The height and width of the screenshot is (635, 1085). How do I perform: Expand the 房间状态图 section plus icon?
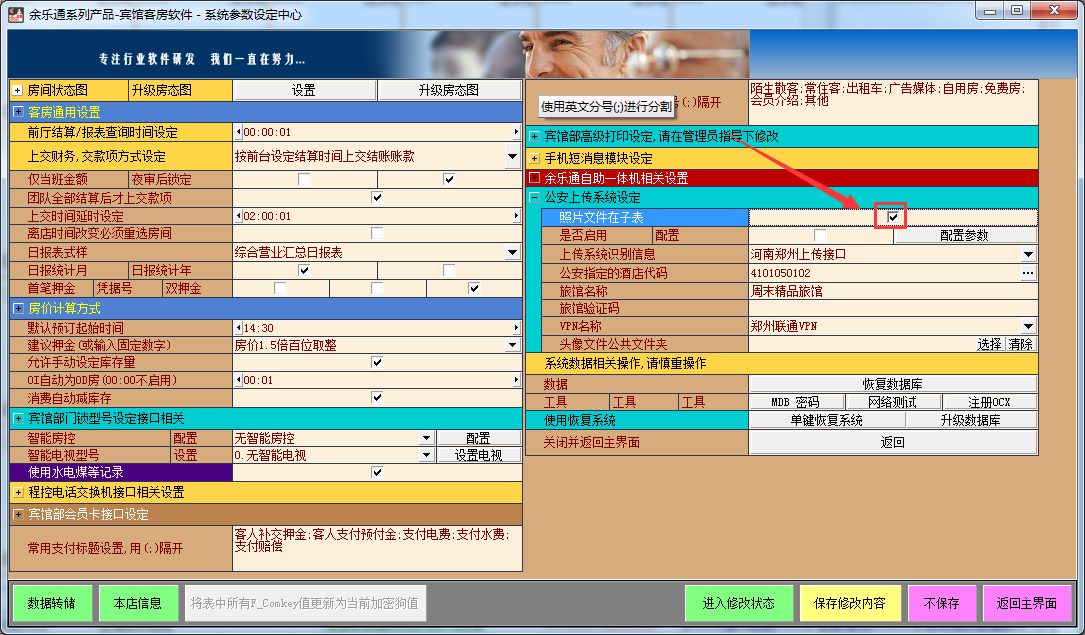click(x=17, y=90)
